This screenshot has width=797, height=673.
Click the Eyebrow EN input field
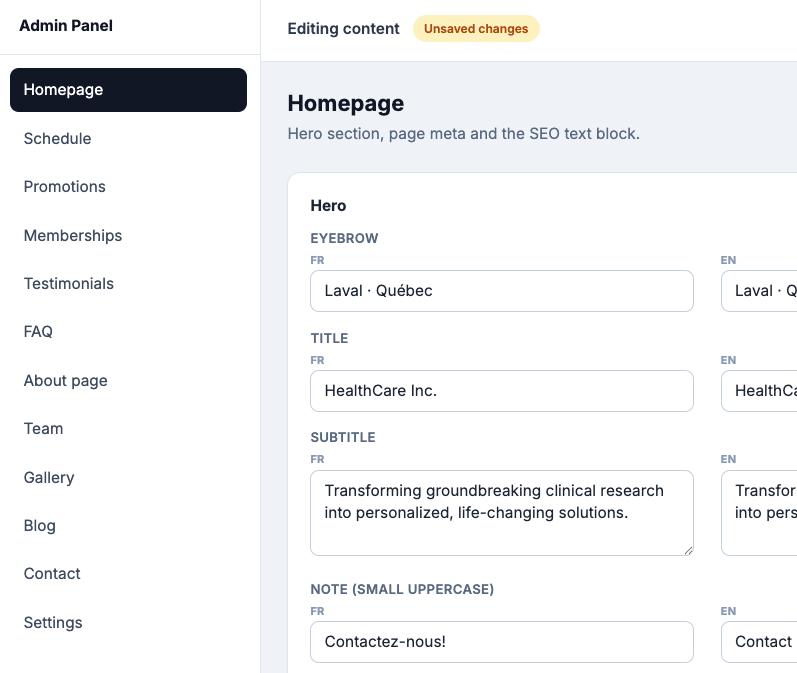(x=759, y=291)
